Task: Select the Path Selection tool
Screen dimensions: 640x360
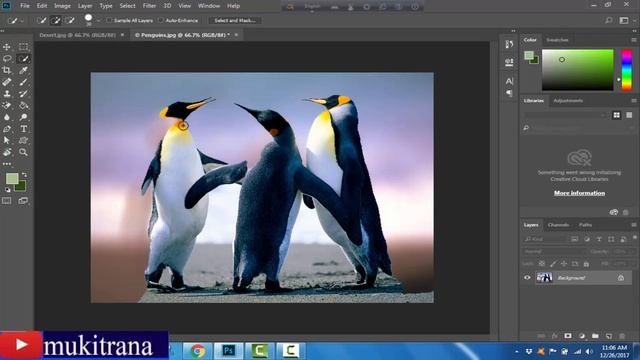Action: 7,140
